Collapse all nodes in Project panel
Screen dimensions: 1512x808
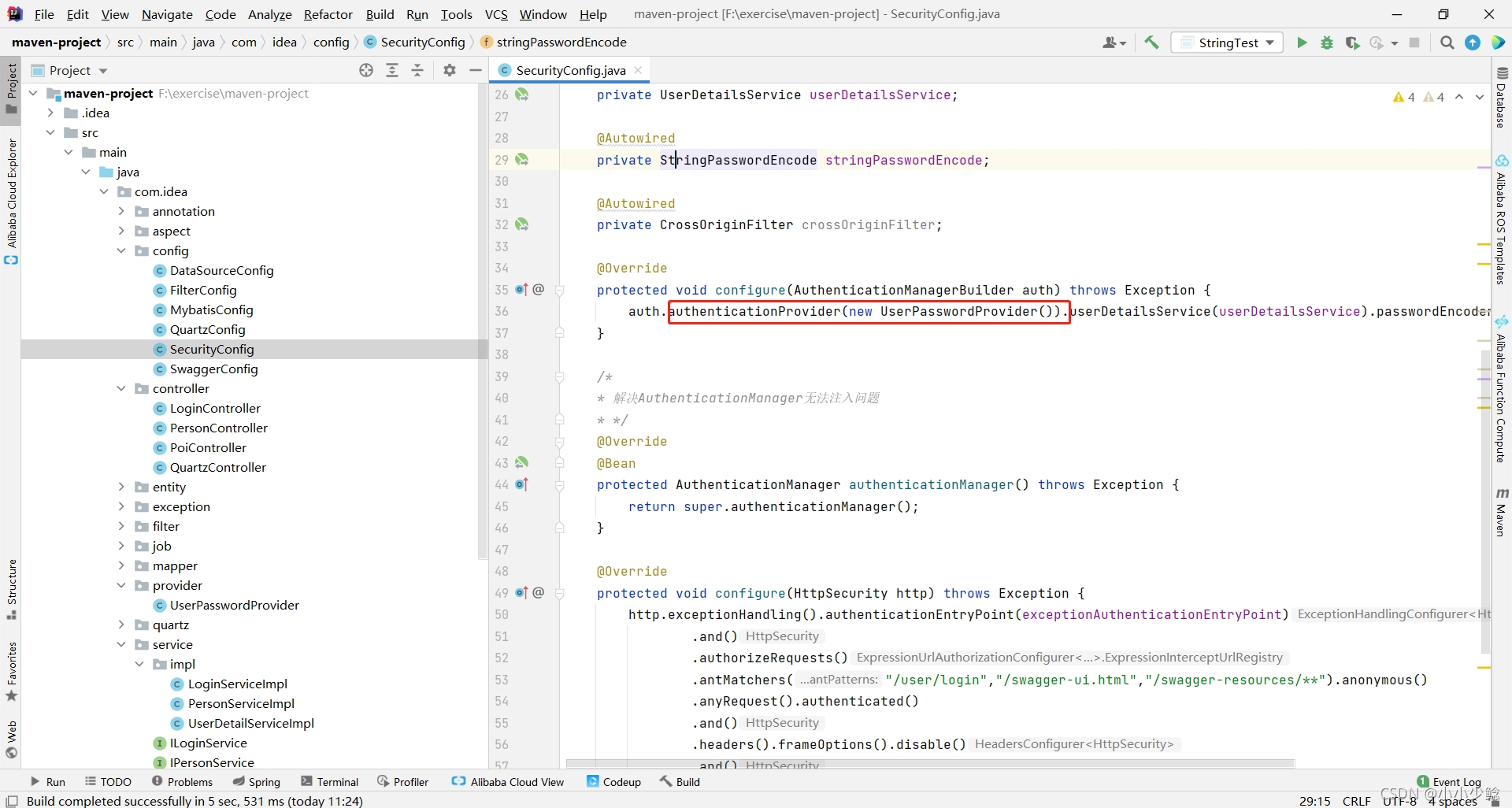pyautogui.click(x=417, y=70)
